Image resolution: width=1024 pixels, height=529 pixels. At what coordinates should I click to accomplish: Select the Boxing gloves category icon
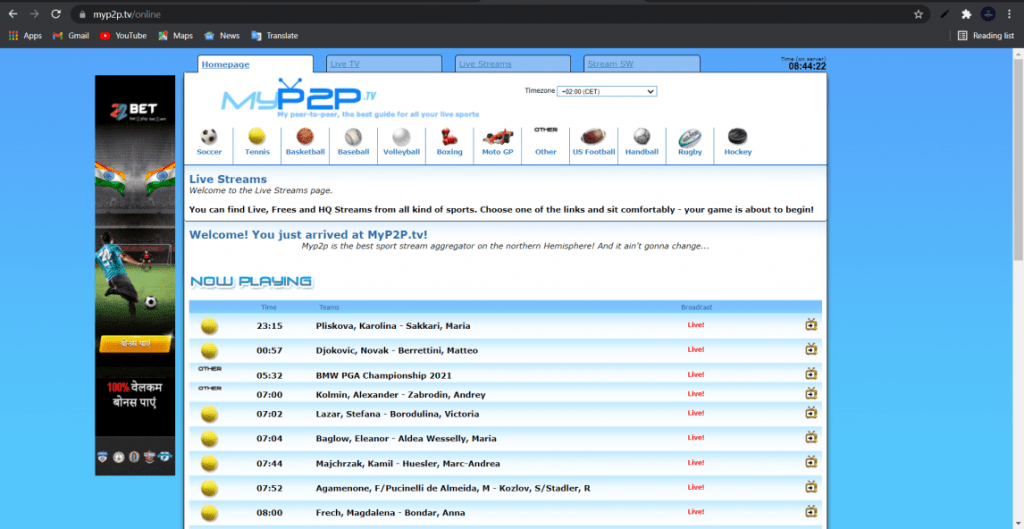click(x=449, y=136)
